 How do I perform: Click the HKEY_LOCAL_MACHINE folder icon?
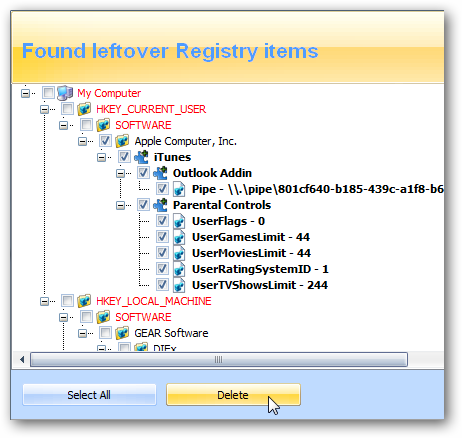[x=84, y=301]
